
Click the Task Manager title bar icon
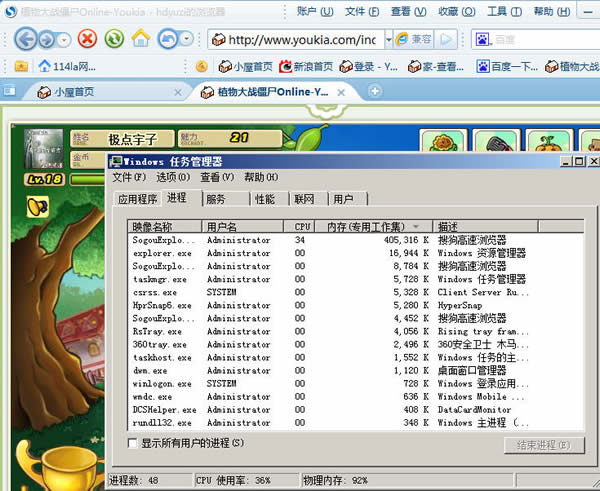pos(116,161)
